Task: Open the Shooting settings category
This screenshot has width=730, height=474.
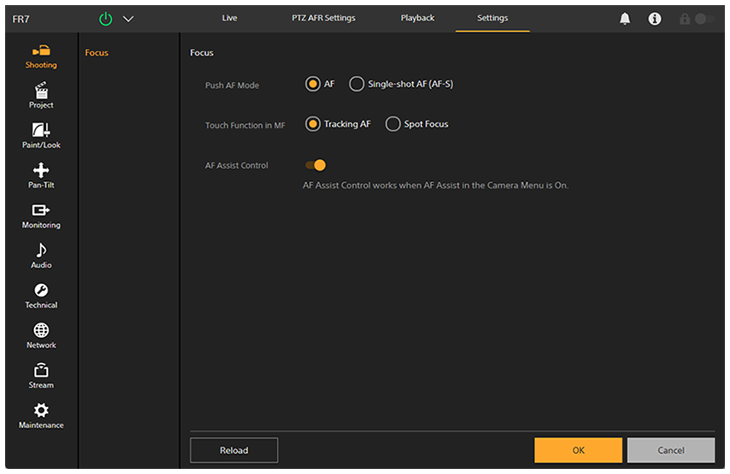Action: (x=41, y=56)
